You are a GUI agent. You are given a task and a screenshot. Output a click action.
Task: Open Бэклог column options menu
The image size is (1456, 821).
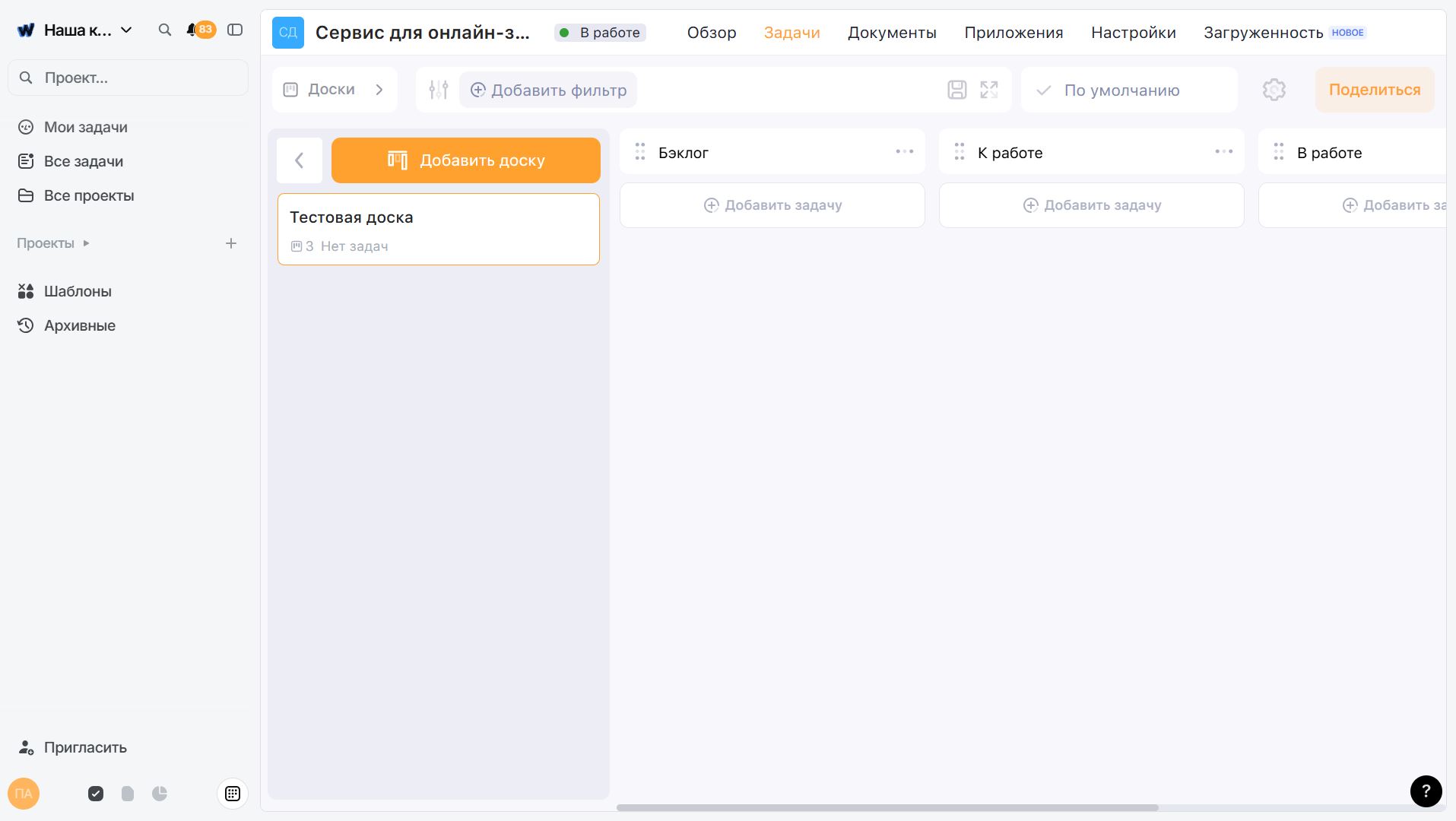pyautogui.click(x=904, y=152)
